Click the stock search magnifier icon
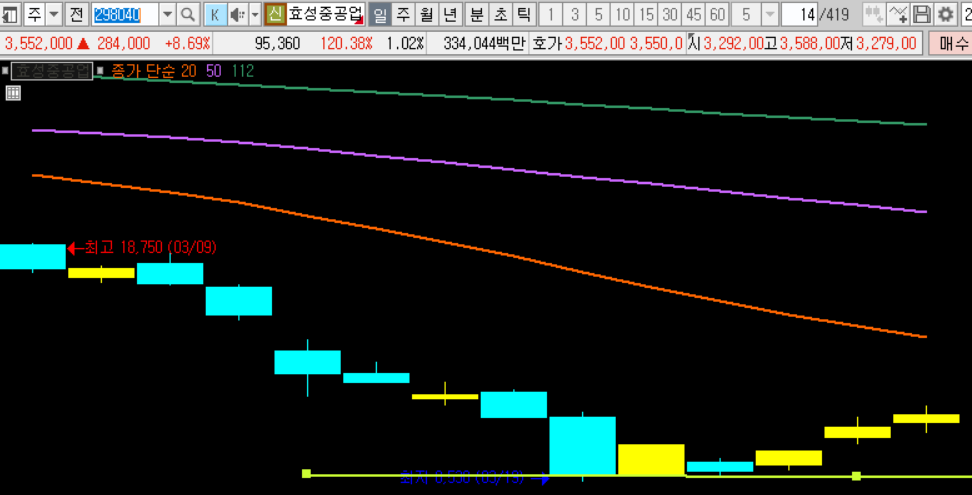This screenshot has width=972, height=495. 189,14
